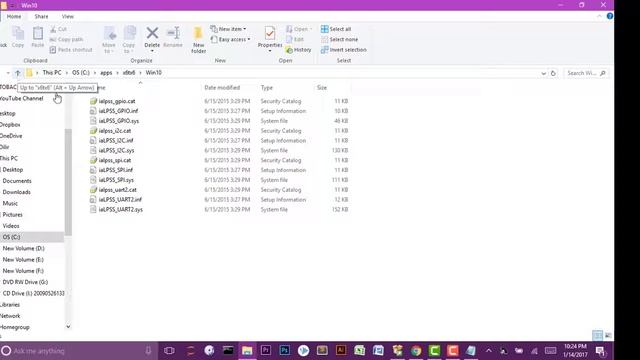The width and height of the screenshot is (640, 360).
Task: Create a New folder
Action: pyautogui.click(x=198, y=40)
